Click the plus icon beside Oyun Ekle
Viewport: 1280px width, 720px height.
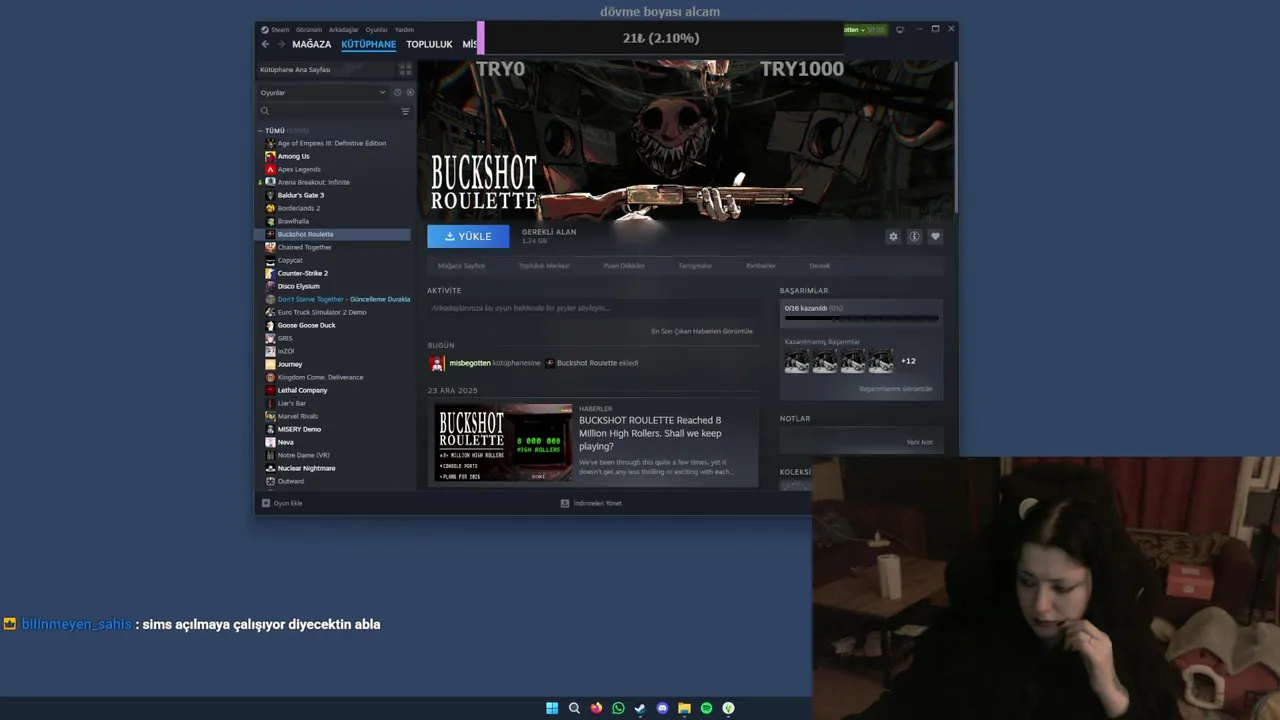[x=266, y=503]
